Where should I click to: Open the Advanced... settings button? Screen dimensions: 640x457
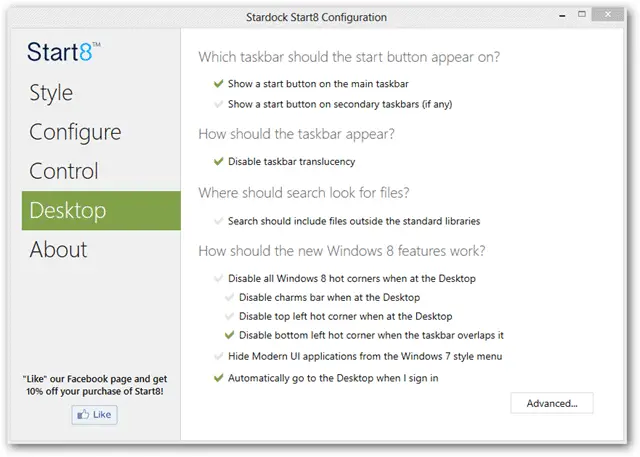[x=552, y=403]
